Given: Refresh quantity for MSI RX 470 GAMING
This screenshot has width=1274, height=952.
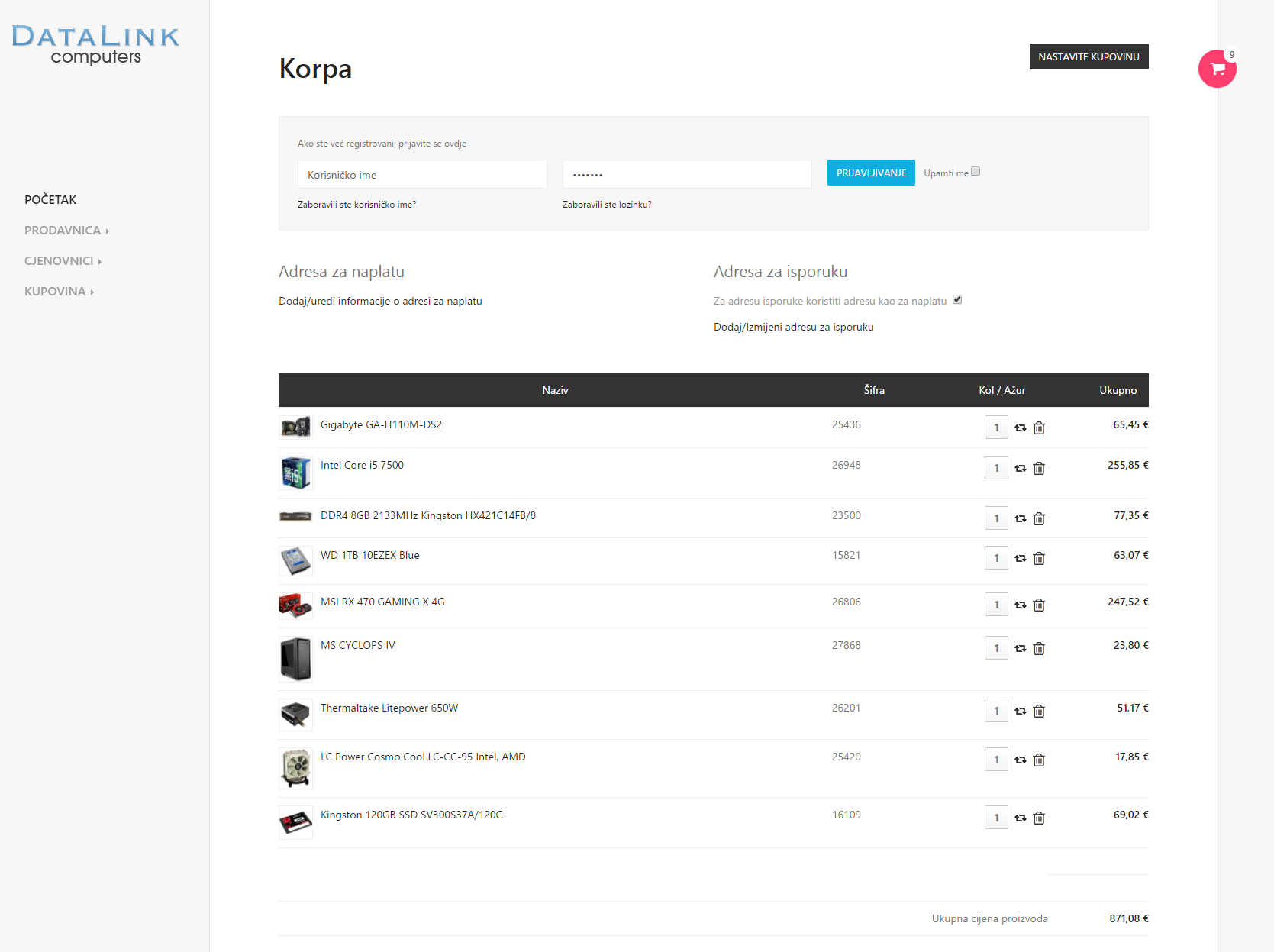Looking at the screenshot, I should (1021, 605).
